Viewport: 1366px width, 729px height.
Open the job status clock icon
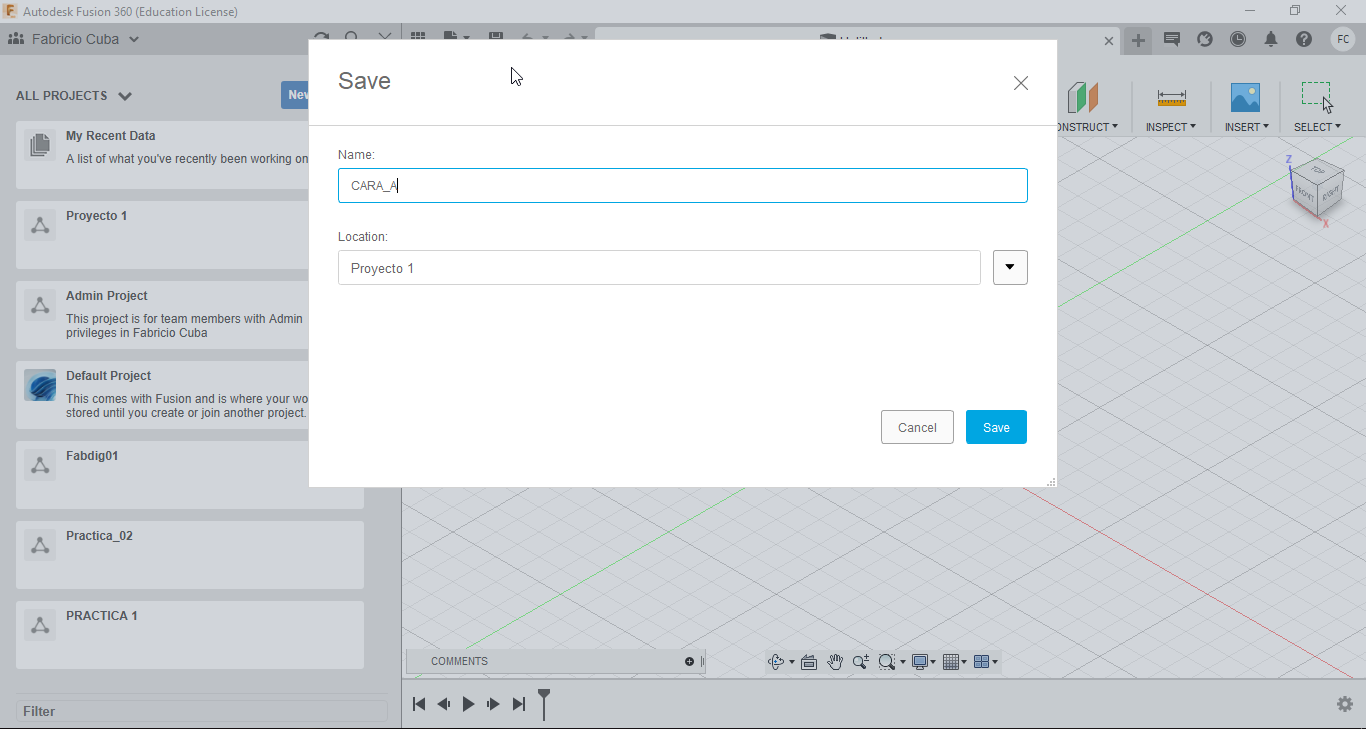point(1238,39)
